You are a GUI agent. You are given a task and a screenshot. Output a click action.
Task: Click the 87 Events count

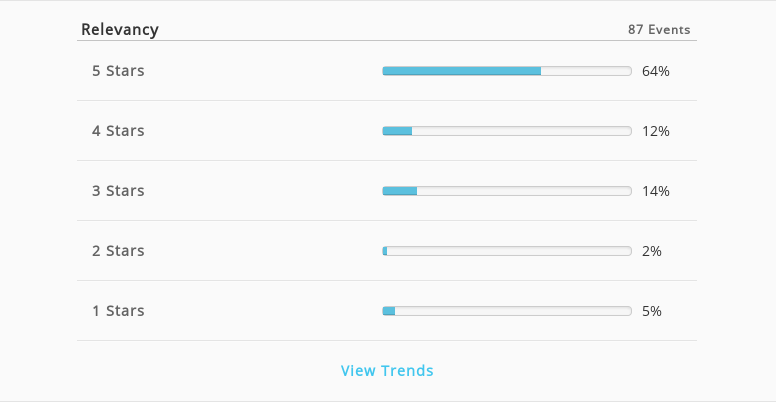coord(659,30)
